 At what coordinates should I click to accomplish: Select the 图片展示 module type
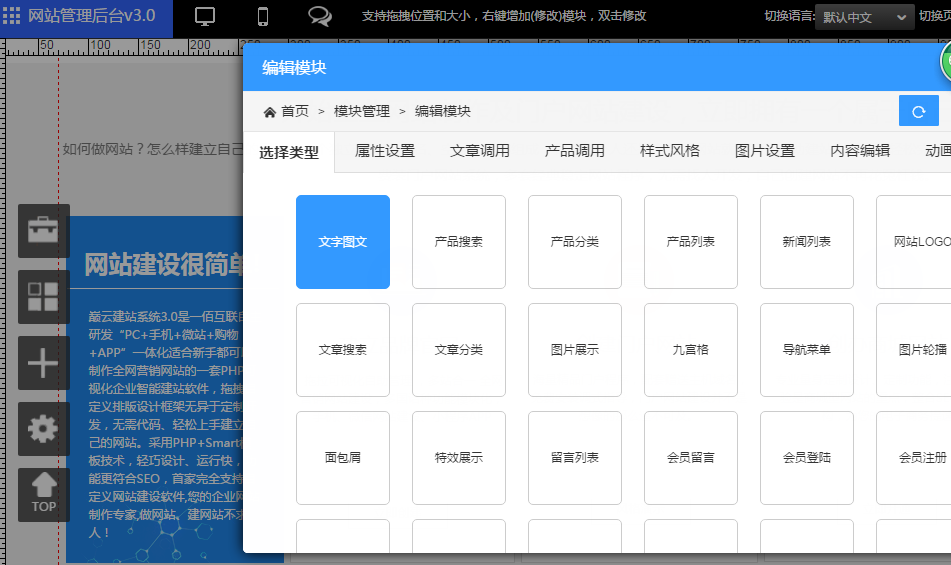[574, 350]
